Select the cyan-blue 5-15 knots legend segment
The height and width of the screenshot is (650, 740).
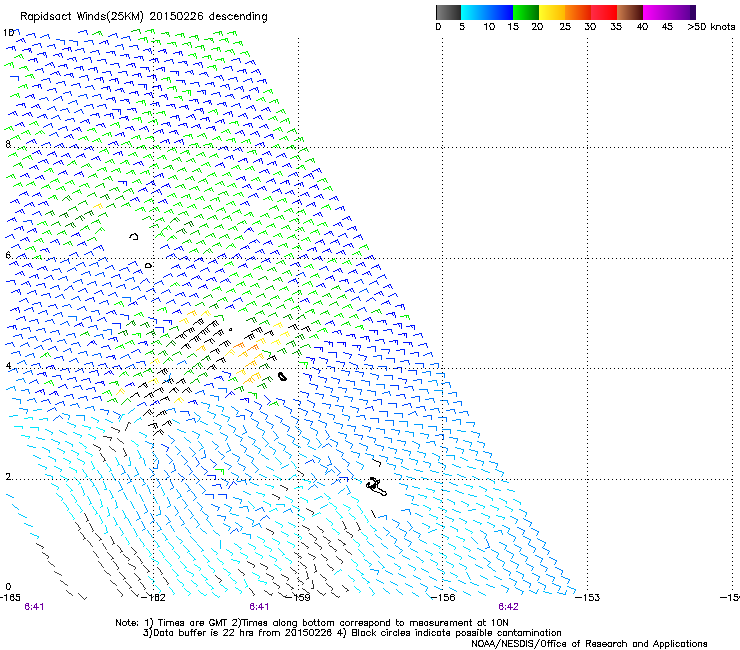coord(487,12)
